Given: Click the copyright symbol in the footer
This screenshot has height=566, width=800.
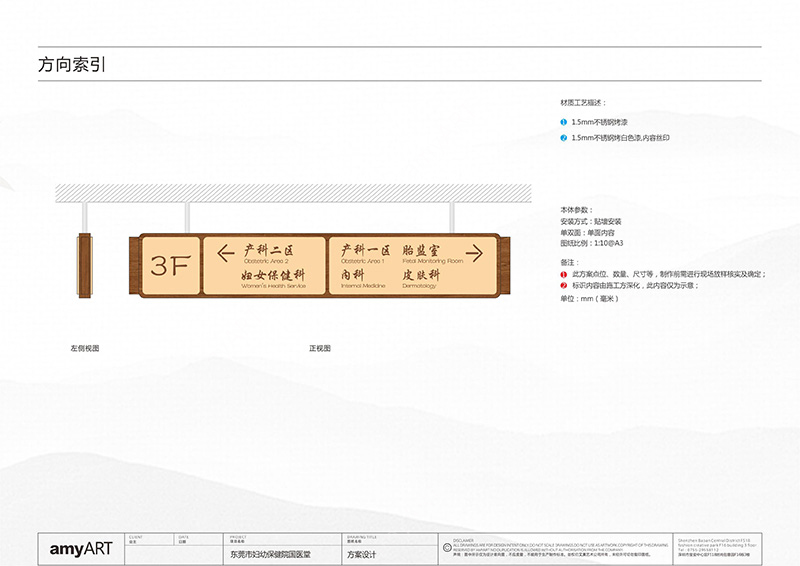Looking at the screenshot, I should 447,548.
